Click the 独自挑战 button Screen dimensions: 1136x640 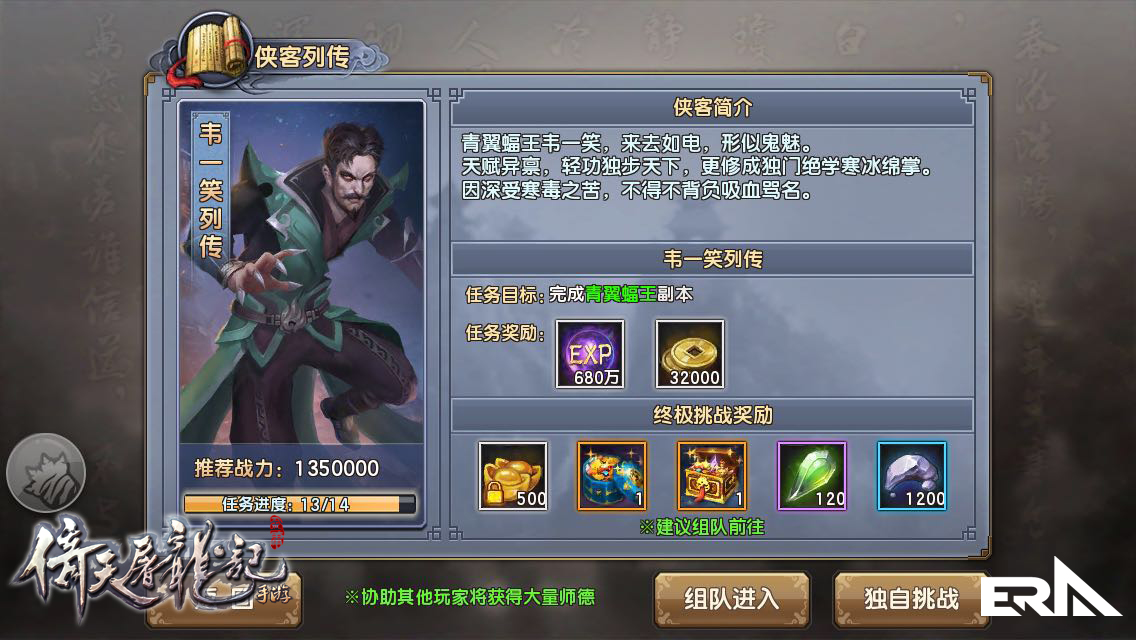click(911, 599)
